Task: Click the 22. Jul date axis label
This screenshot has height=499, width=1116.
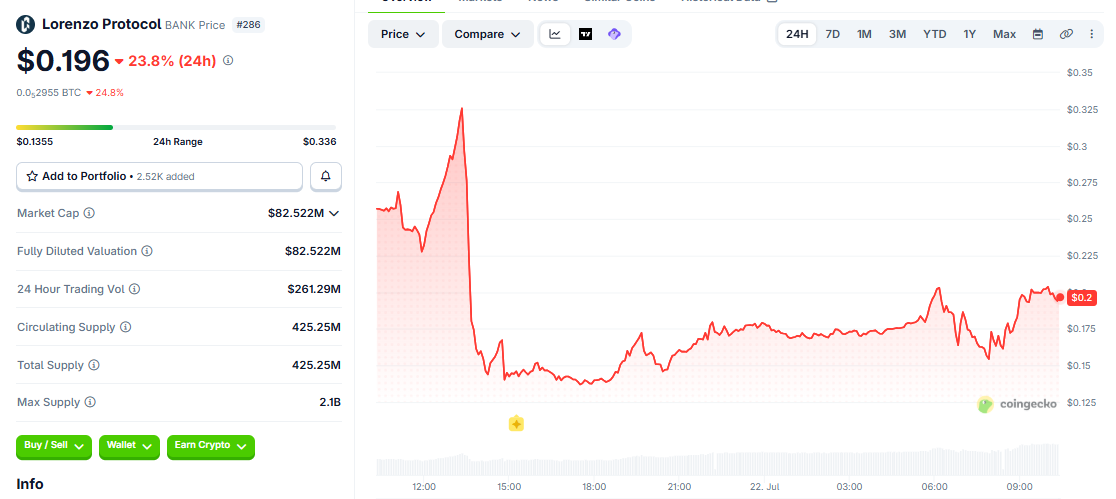Action: pos(764,487)
